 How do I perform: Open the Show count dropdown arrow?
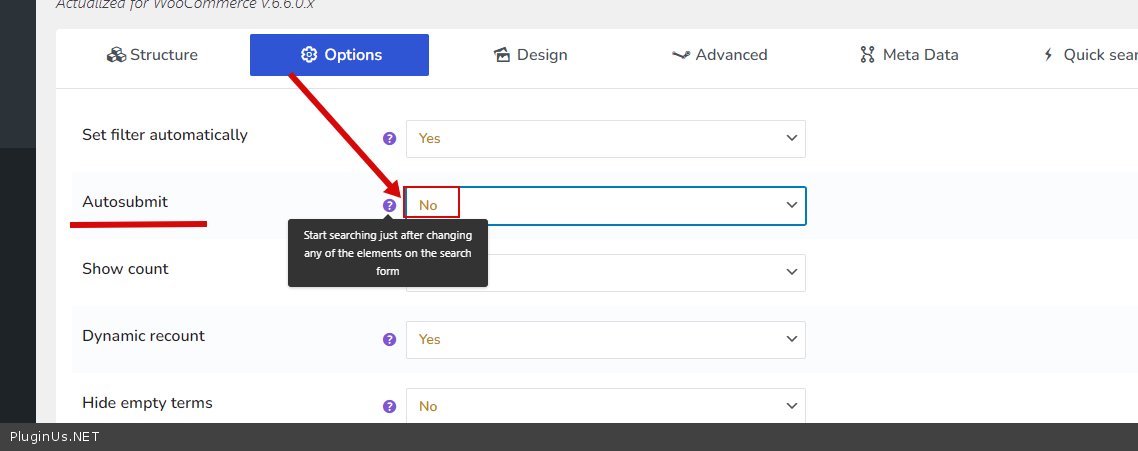(x=791, y=272)
